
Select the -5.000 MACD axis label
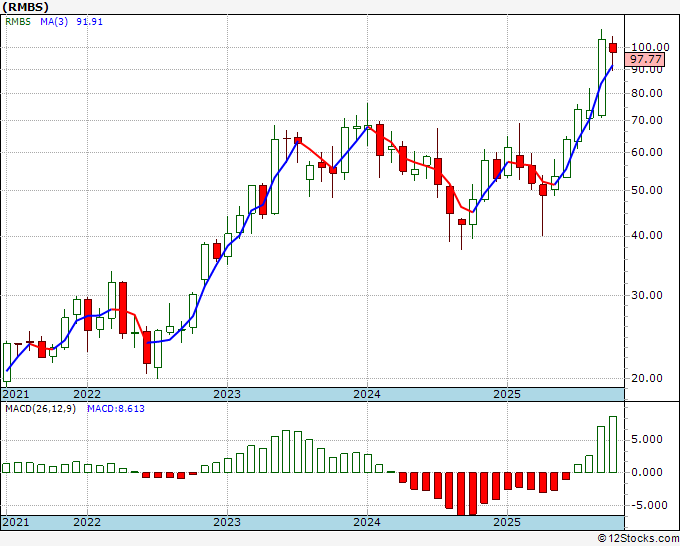[x=647, y=505]
